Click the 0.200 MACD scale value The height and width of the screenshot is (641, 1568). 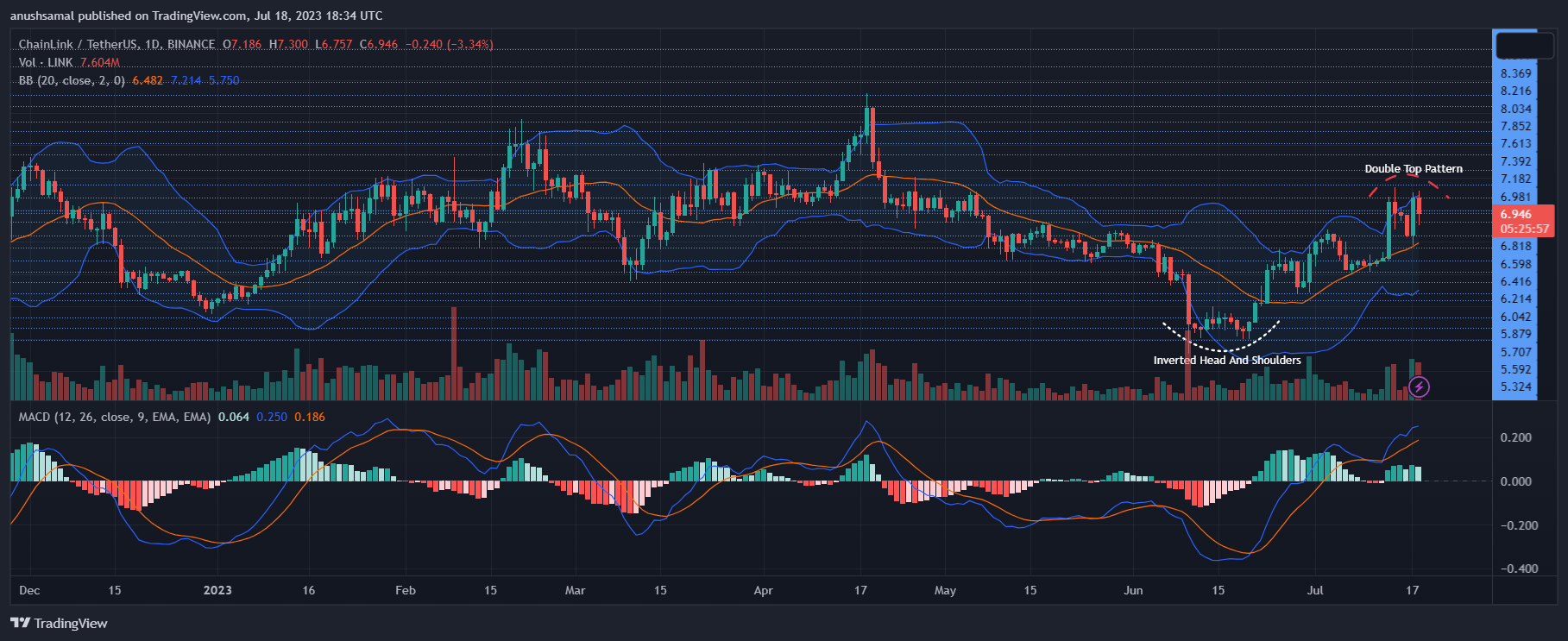[1515, 437]
